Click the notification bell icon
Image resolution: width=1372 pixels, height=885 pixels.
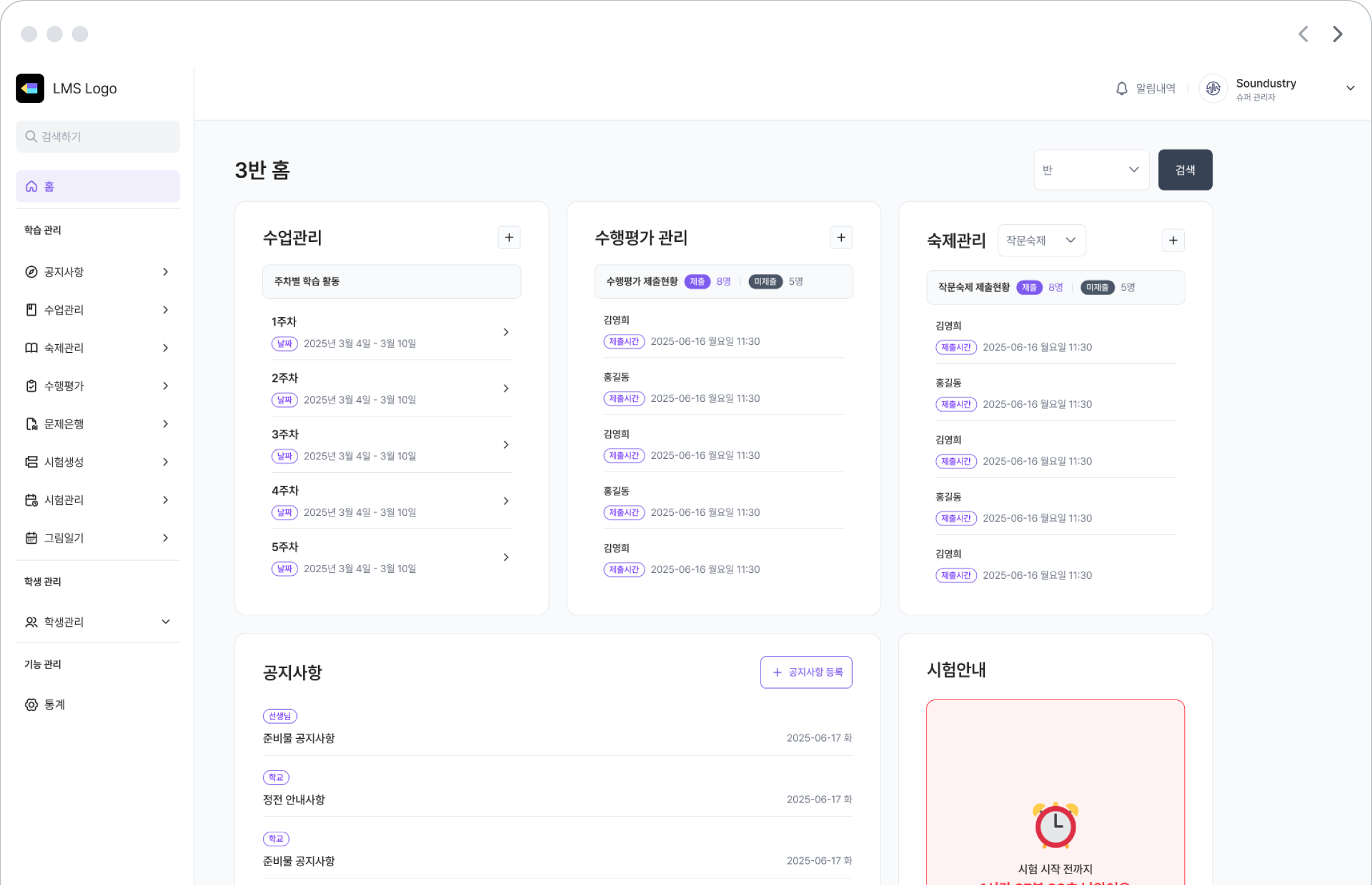click(1122, 88)
